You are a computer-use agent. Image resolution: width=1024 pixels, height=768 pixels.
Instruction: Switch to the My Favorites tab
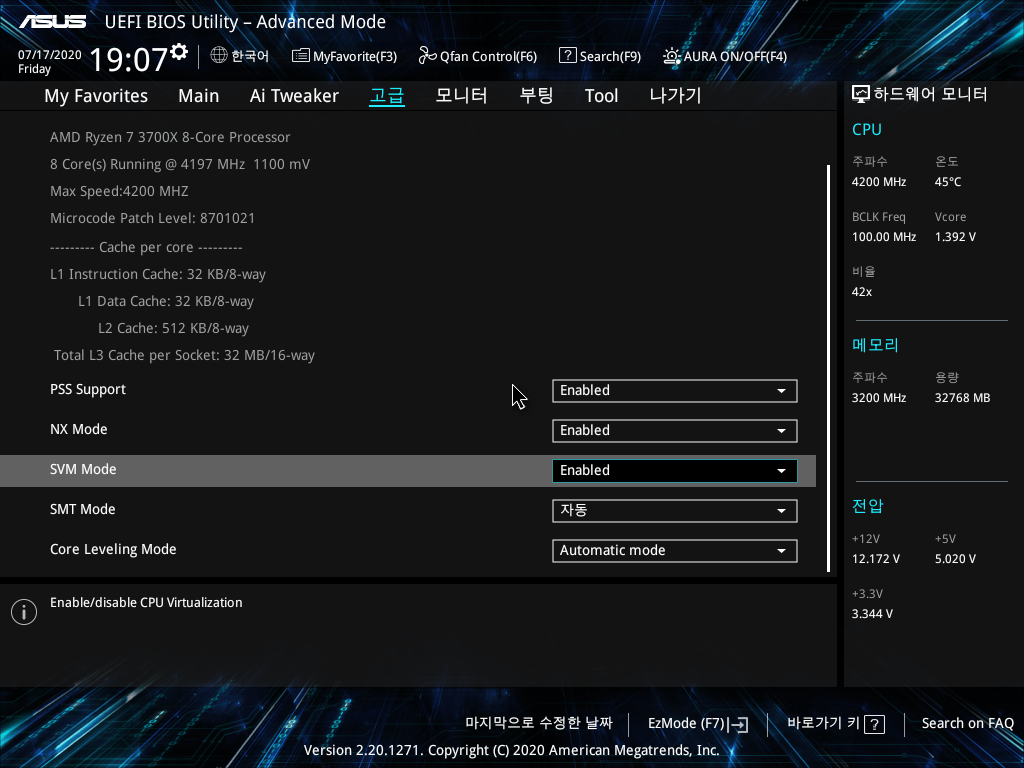click(x=96, y=96)
